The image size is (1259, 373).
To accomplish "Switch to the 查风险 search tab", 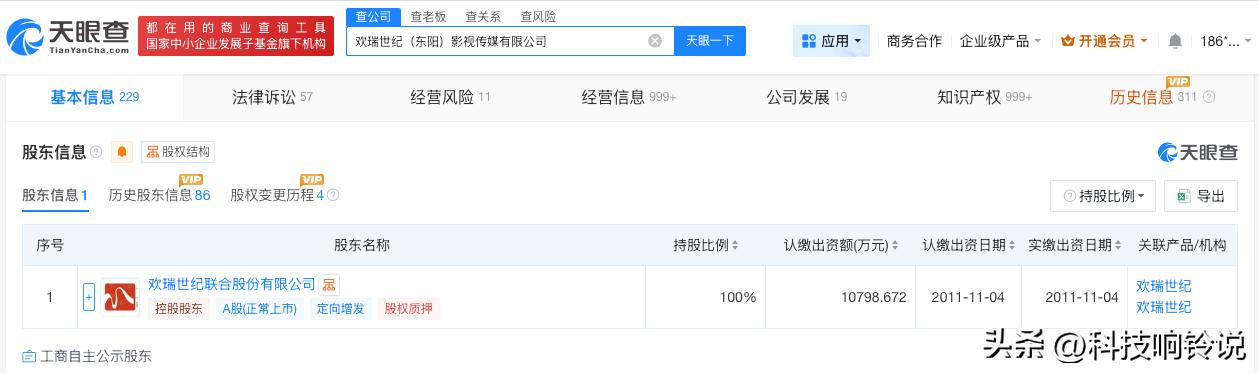I will pos(538,17).
